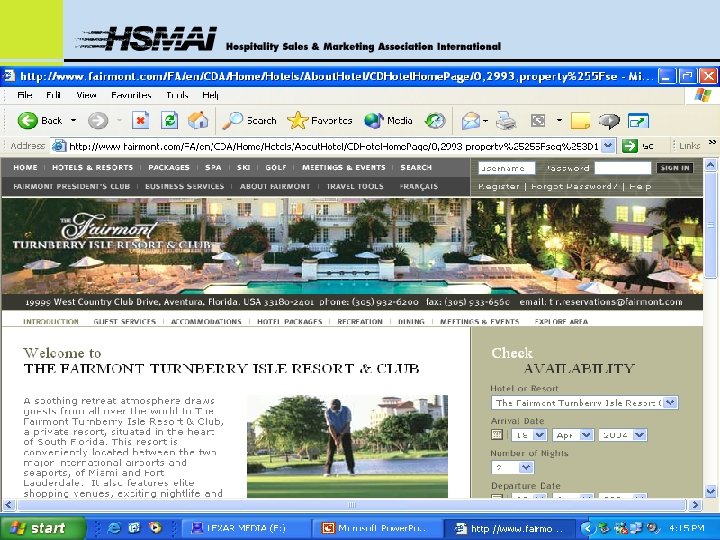Launch Internet Explorer from quick launch
This screenshot has width=720, height=540.
(113, 528)
